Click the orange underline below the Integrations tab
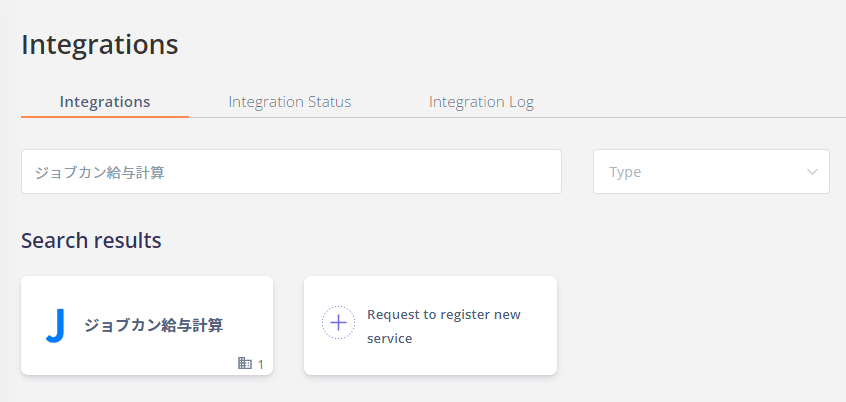Image resolution: width=846 pixels, height=402 pixels. point(105,117)
